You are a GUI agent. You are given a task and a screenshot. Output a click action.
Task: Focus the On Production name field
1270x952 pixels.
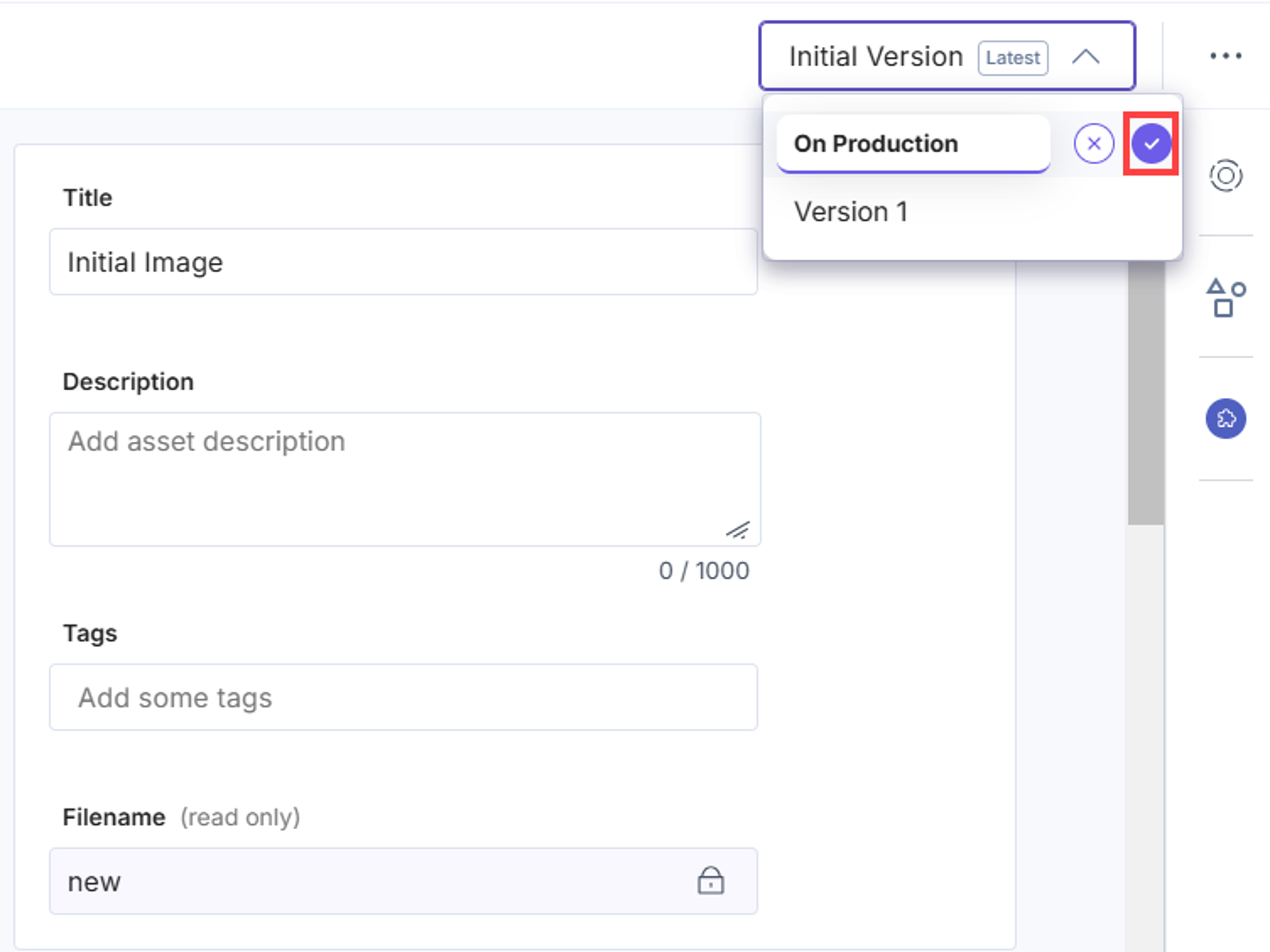click(x=913, y=143)
